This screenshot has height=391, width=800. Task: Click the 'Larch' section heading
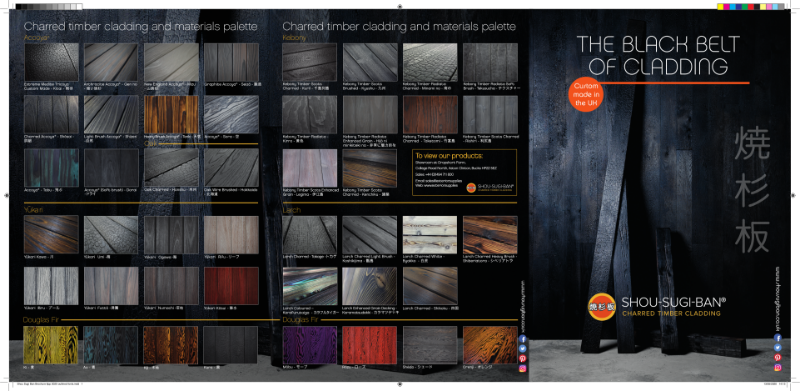click(291, 210)
